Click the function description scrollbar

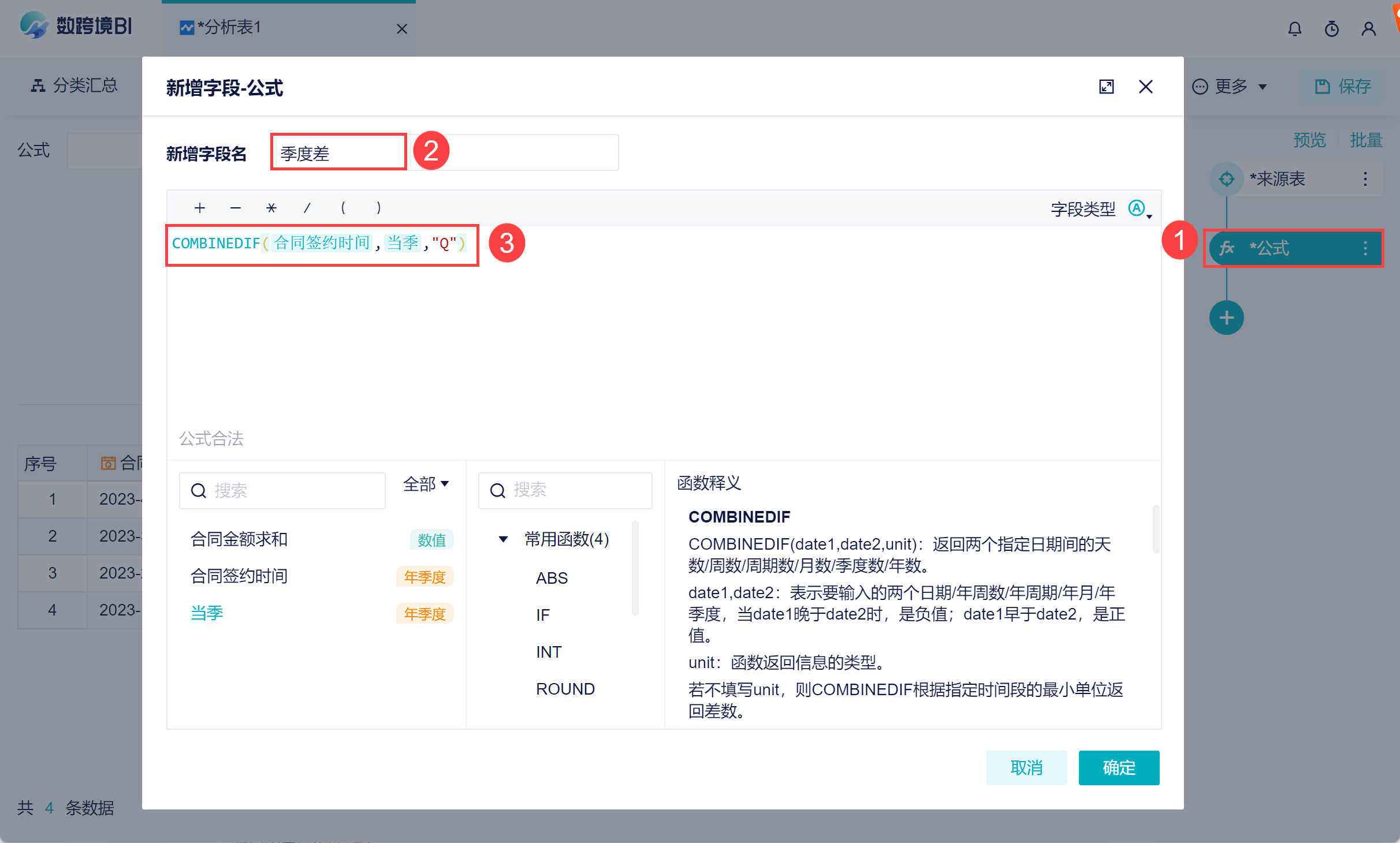pos(1156,528)
